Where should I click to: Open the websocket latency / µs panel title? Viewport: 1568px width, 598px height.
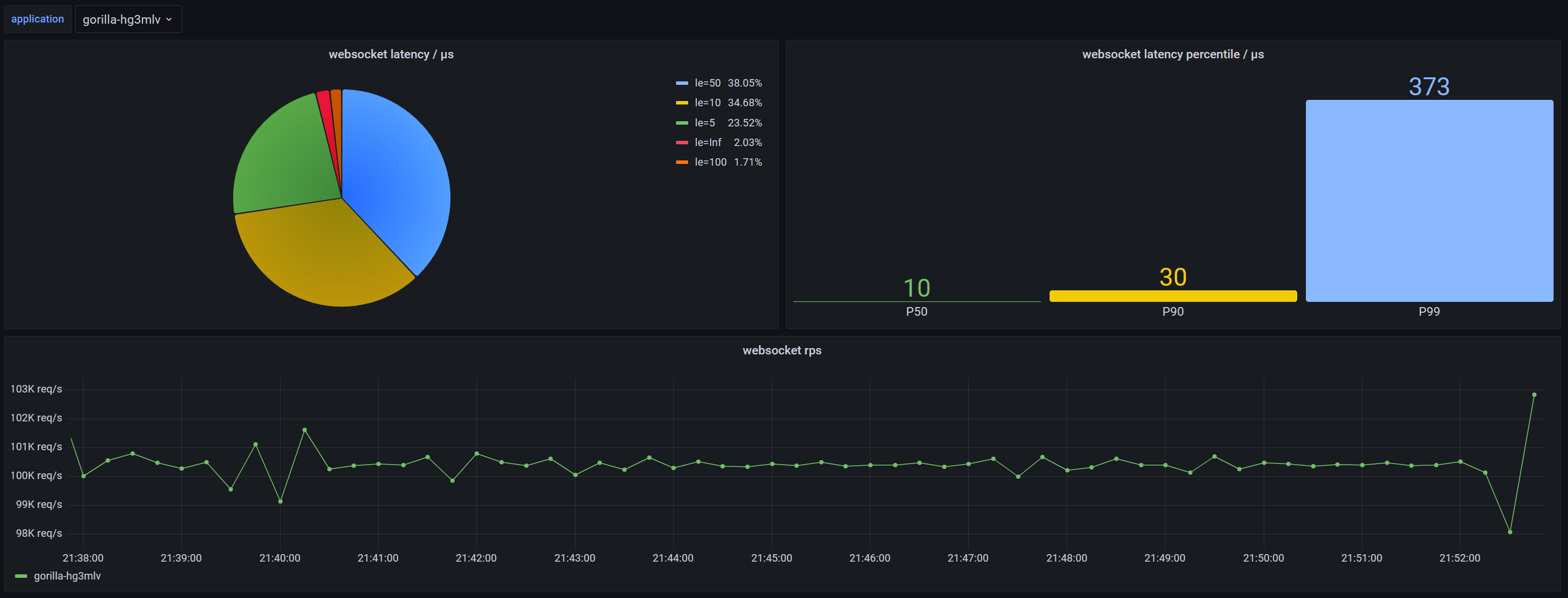click(391, 54)
